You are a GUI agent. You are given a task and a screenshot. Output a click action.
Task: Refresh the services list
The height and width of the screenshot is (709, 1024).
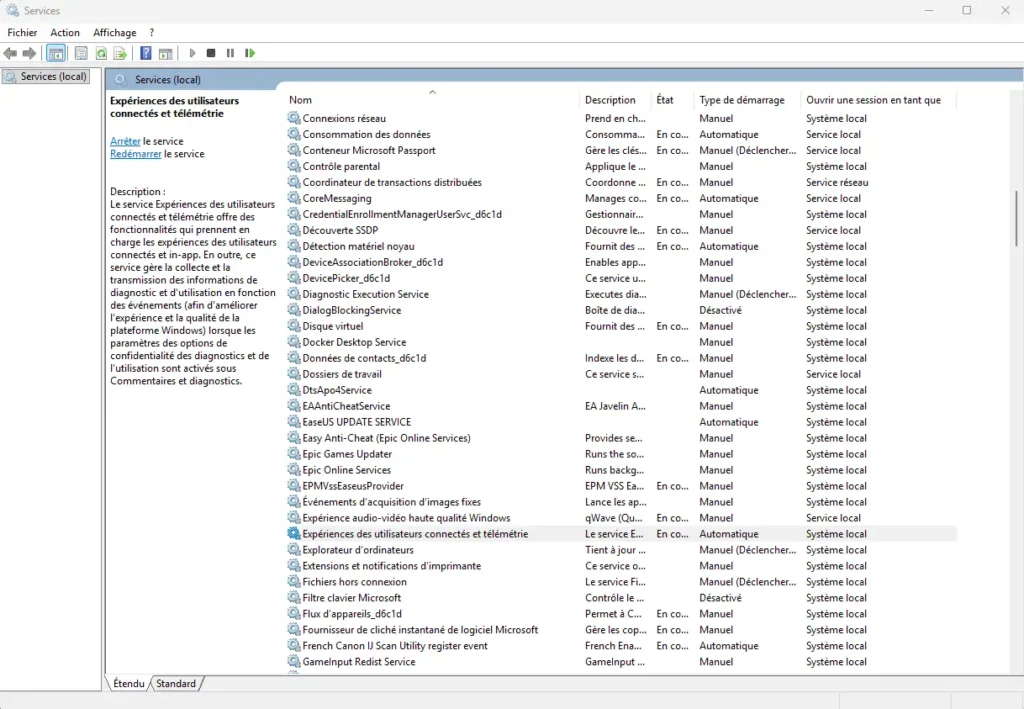(x=100, y=53)
